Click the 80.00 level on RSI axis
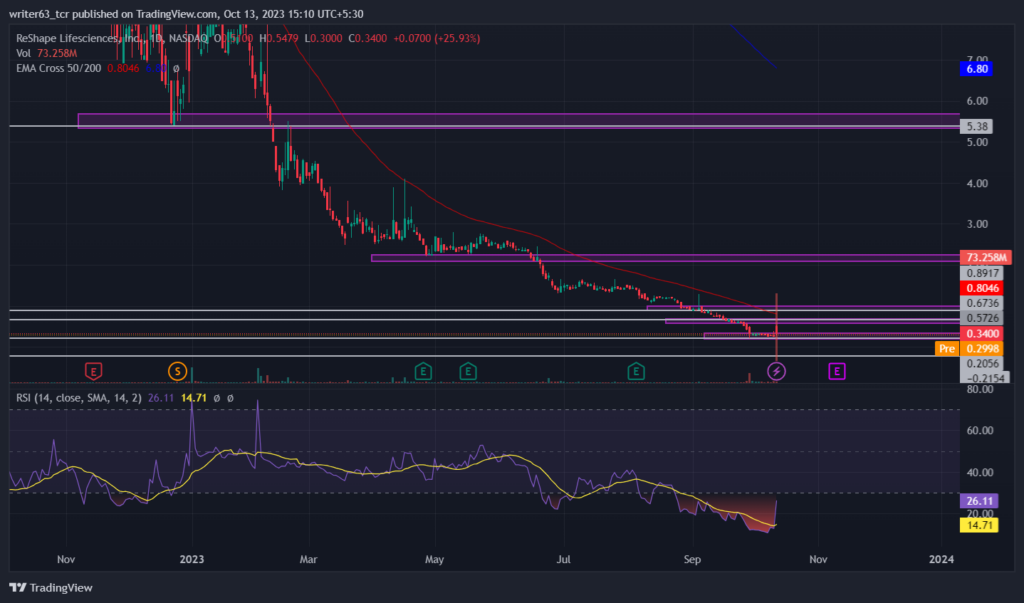The height and width of the screenshot is (603, 1024). point(978,389)
